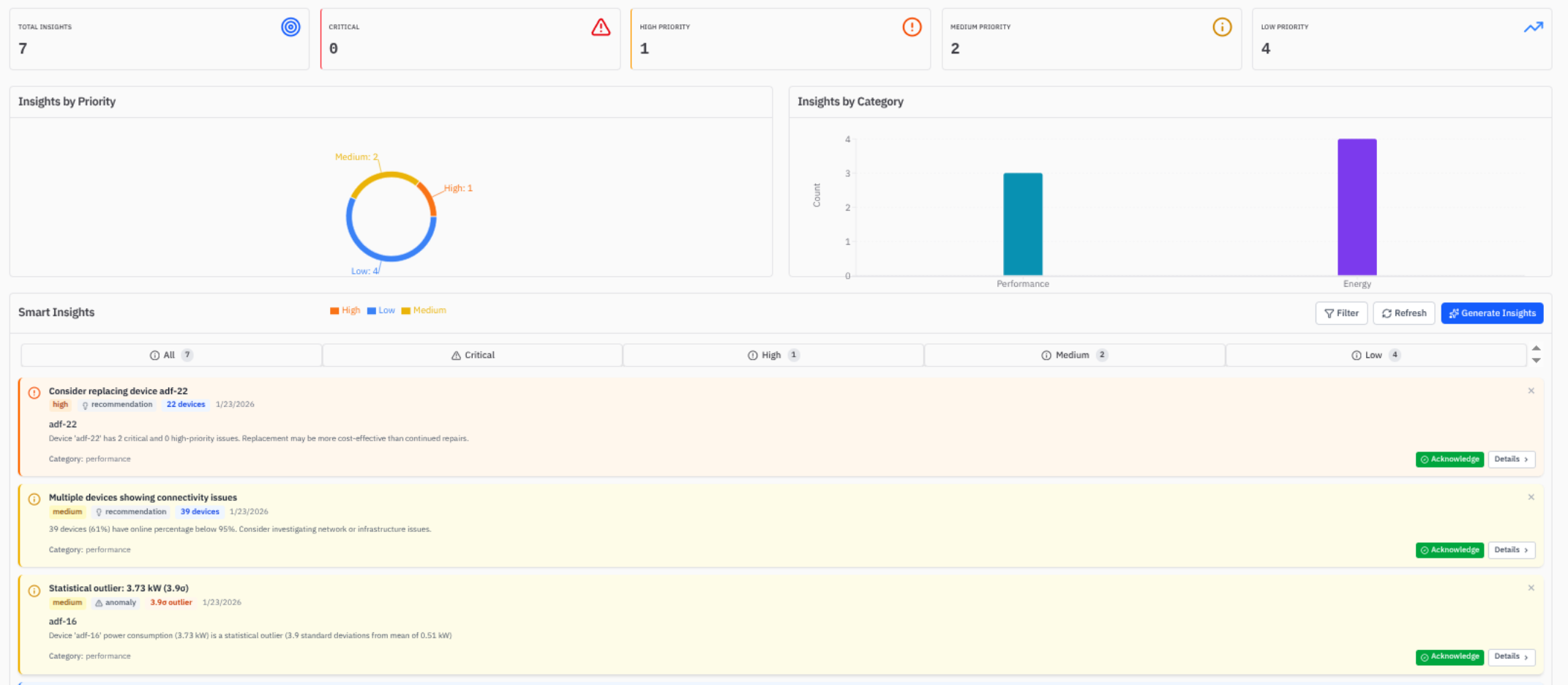Expand Details on the connectivity issues insight

(1511, 550)
